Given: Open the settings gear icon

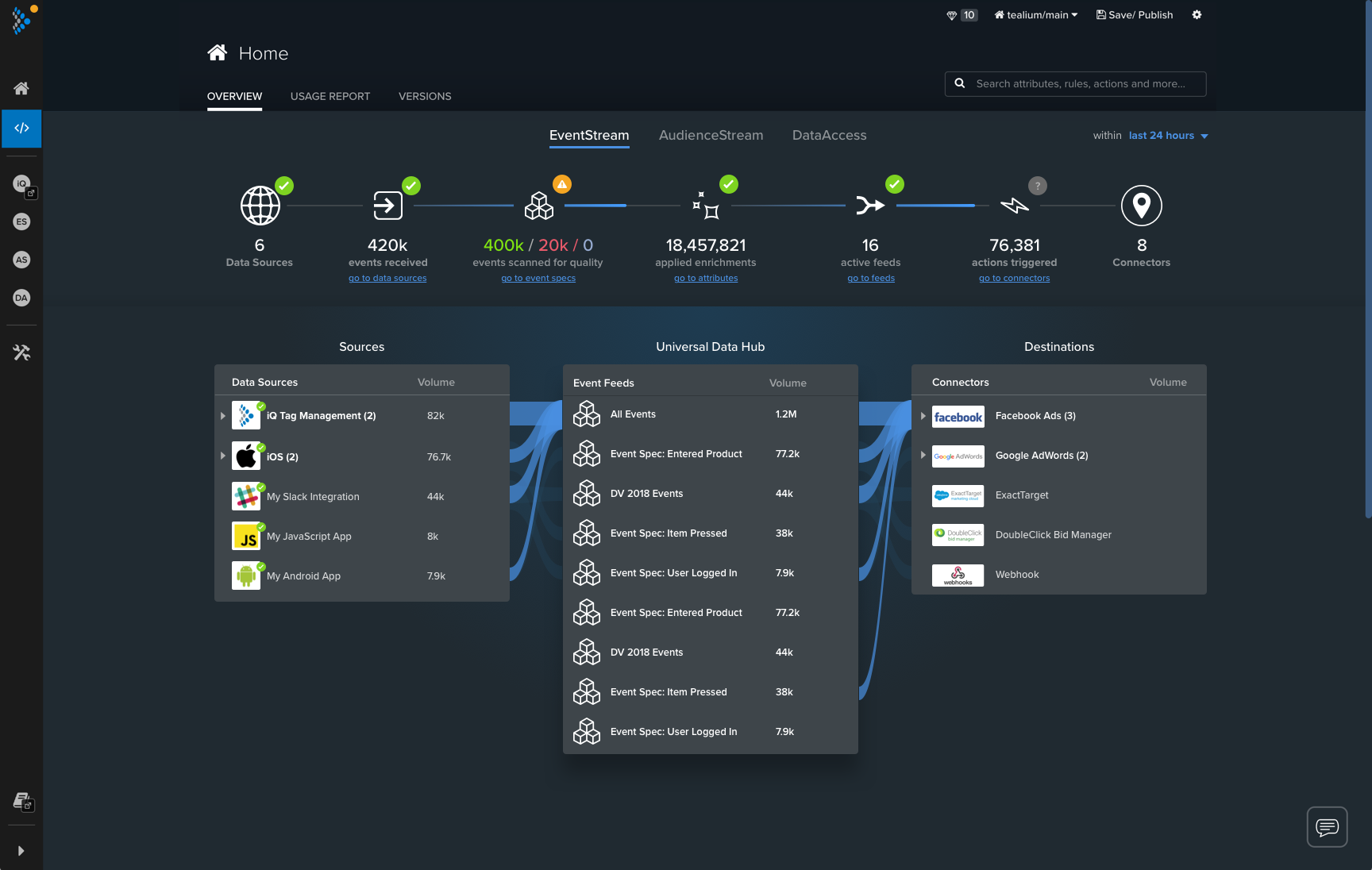Looking at the screenshot, I should click(x=1197, y=15).
